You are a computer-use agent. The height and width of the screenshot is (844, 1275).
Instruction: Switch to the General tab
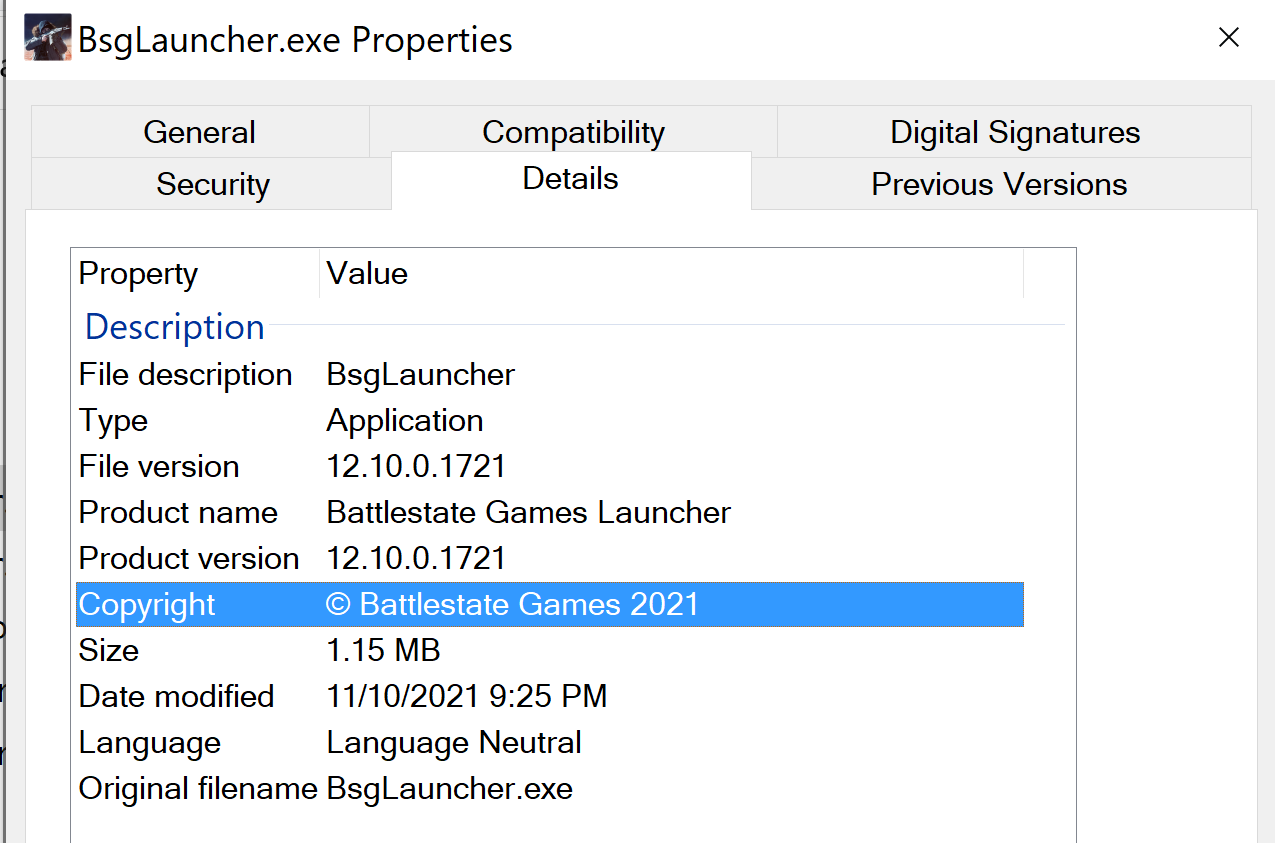200,132
